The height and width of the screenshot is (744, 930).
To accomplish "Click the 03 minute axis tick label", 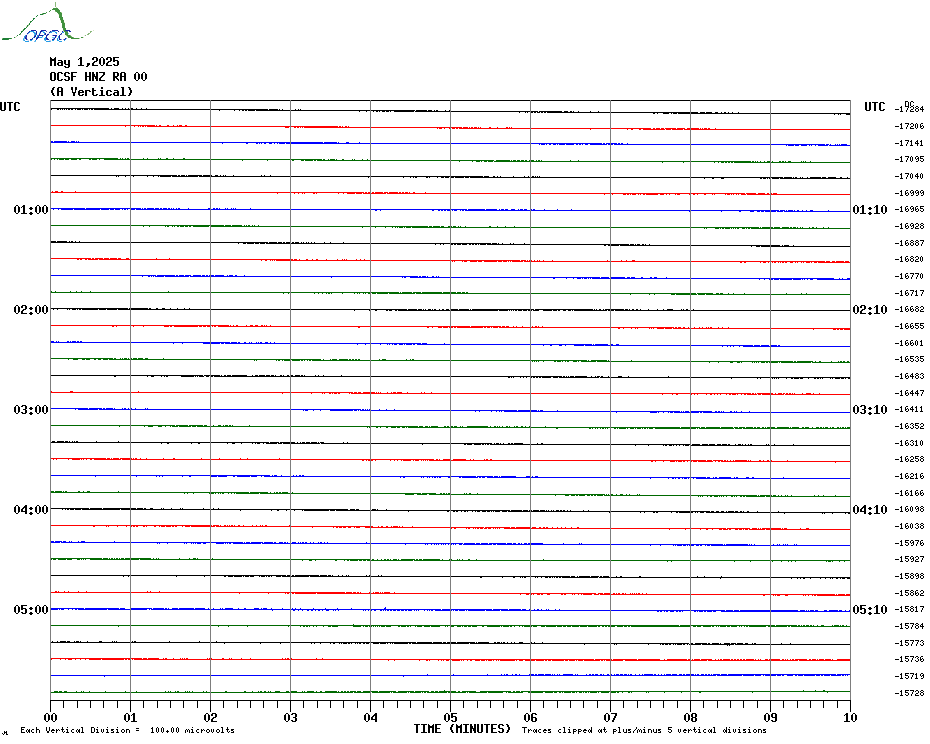I will [291, 717].
